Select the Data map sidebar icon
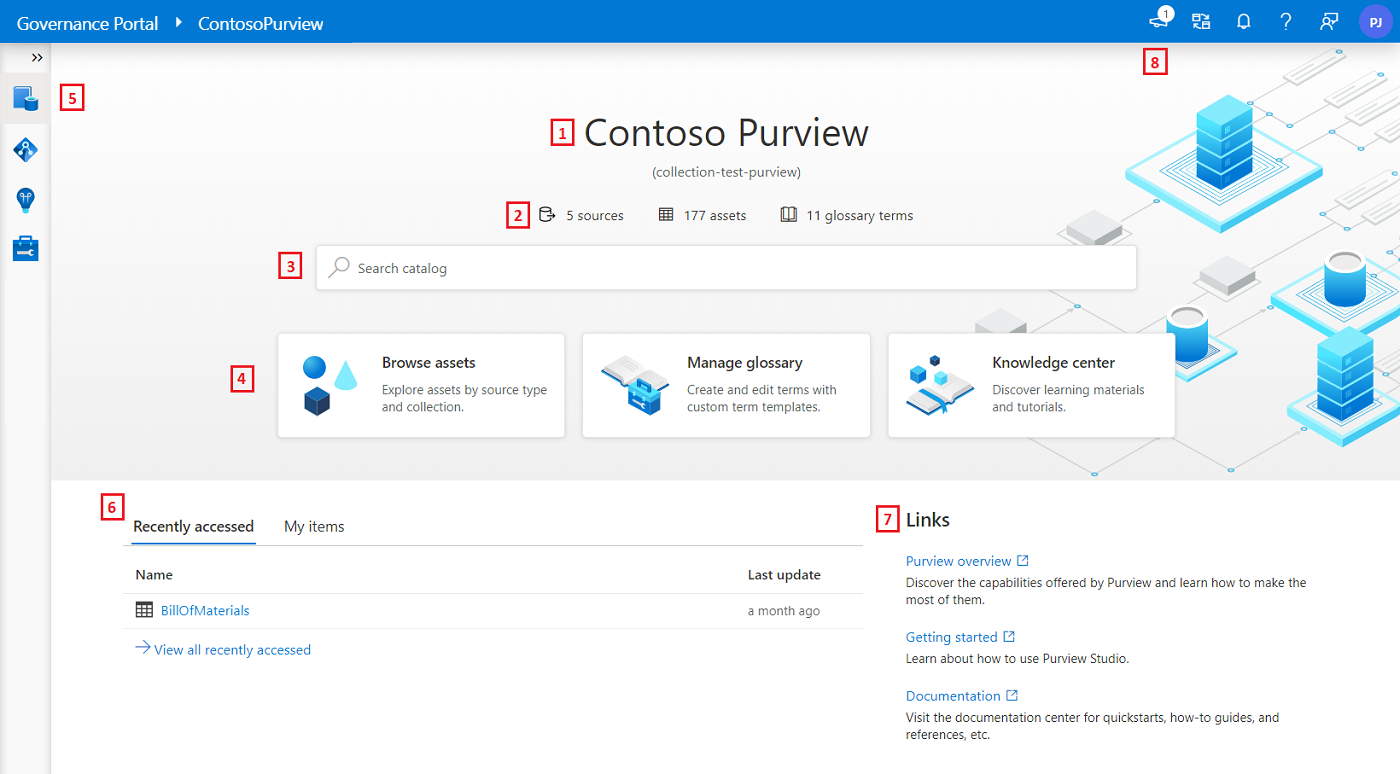1400x774 pixels. (24, 149)
